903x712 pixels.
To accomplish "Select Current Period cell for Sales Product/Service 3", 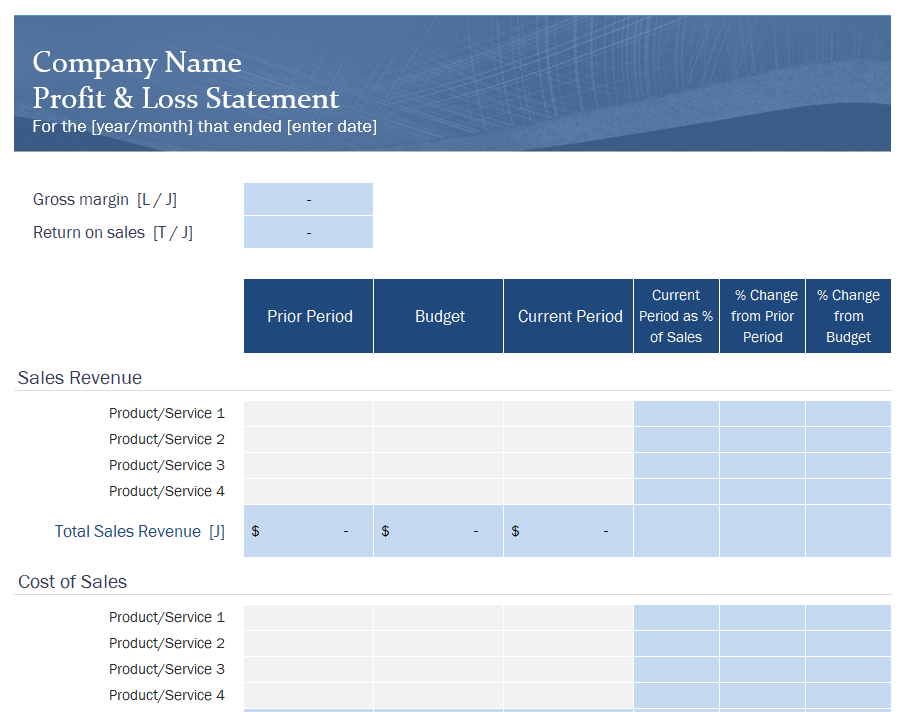I will [x=569, y=465].
